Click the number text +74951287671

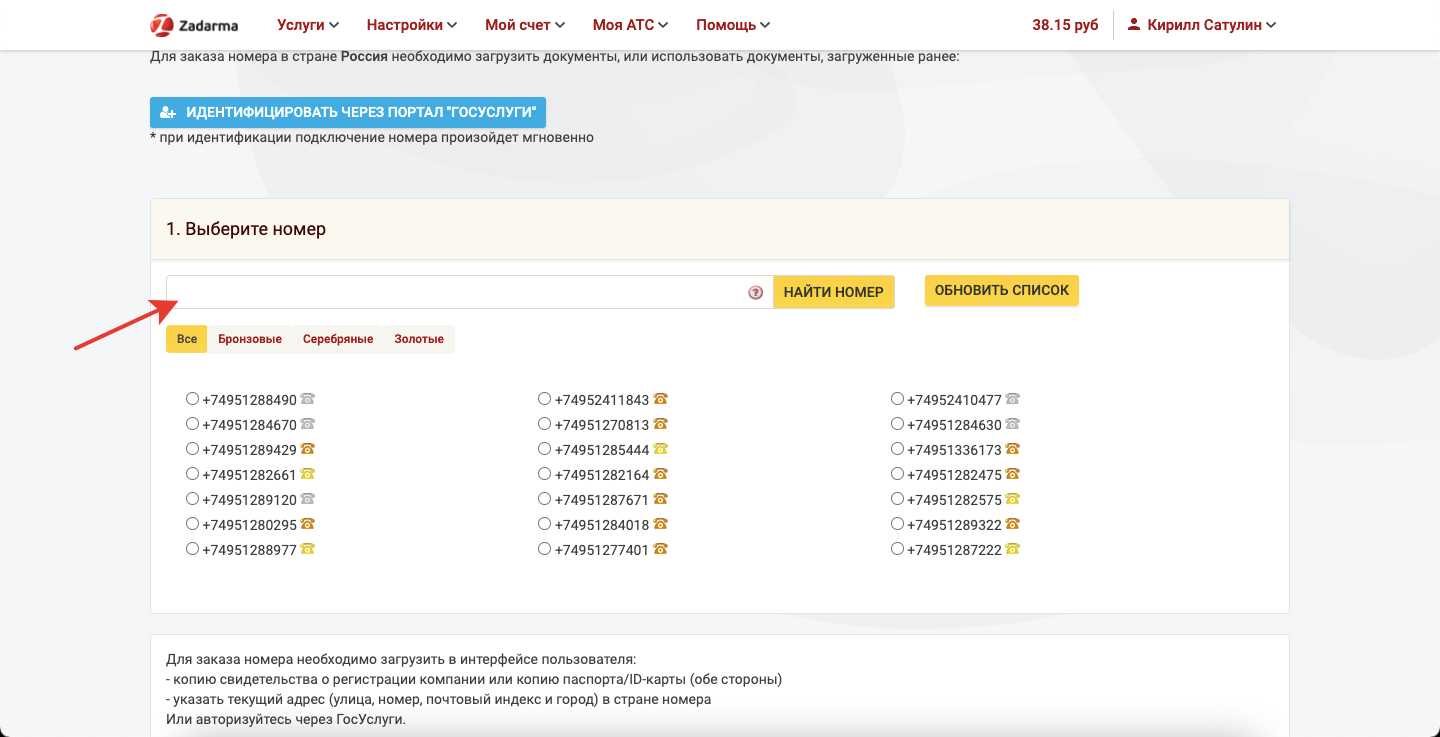pyautogui.click(x=602, y=499)
